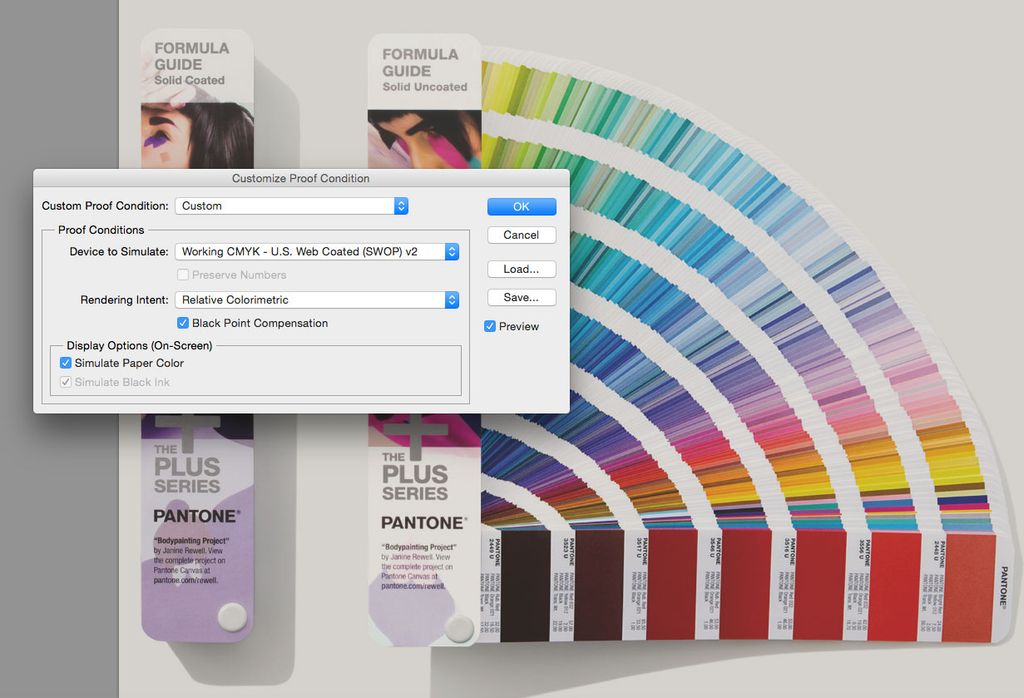The height and width of the screenshot is (698, 1024).
Task: Turn off the Preview checkbox
Action: (489, 326)
